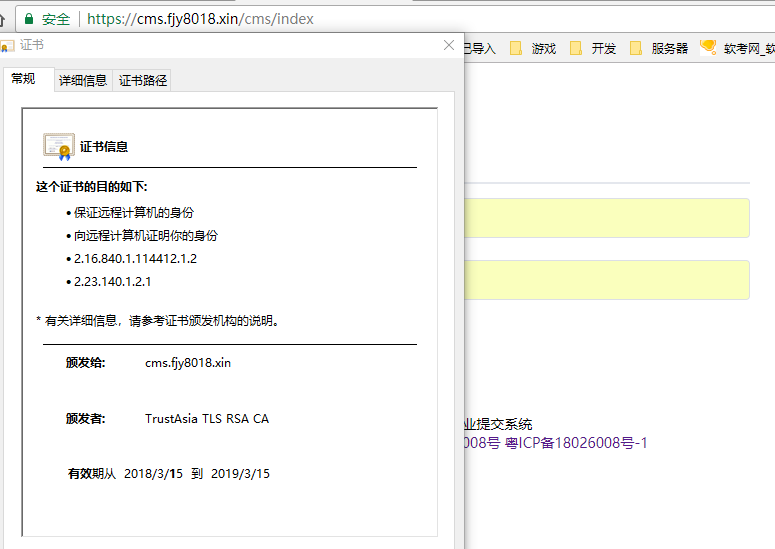Click the certificate icon beside 证书信息

point(58,146)
